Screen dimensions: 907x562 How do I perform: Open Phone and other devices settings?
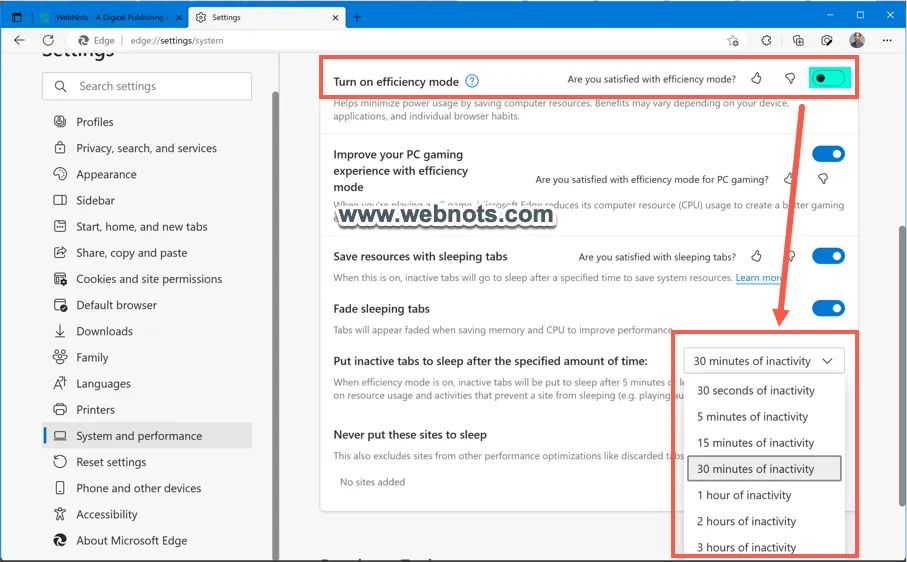pyautogui.click(x=147, y=488)
